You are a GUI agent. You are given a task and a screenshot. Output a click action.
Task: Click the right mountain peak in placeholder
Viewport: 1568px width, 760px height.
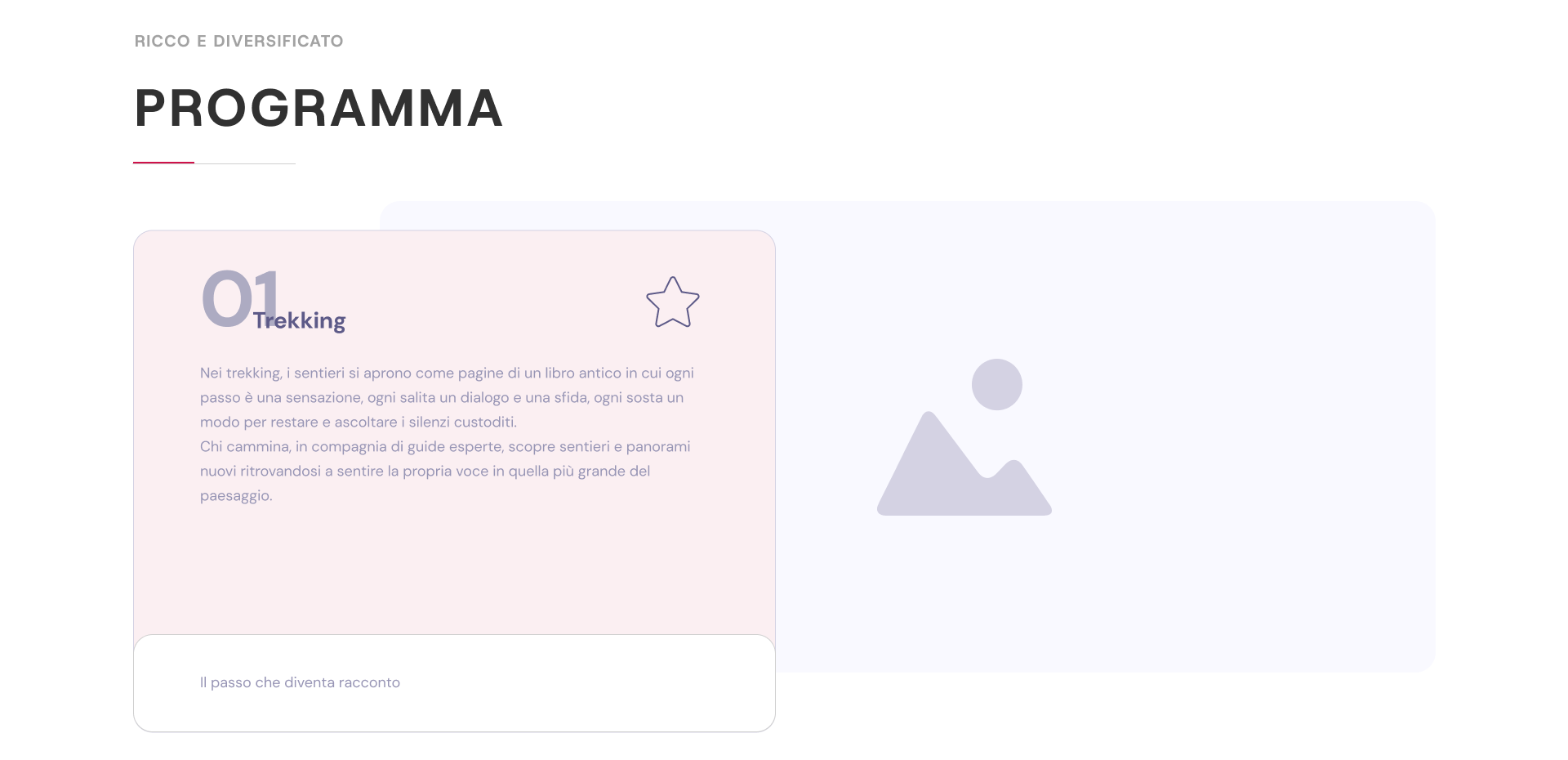tap(1016, 482)
